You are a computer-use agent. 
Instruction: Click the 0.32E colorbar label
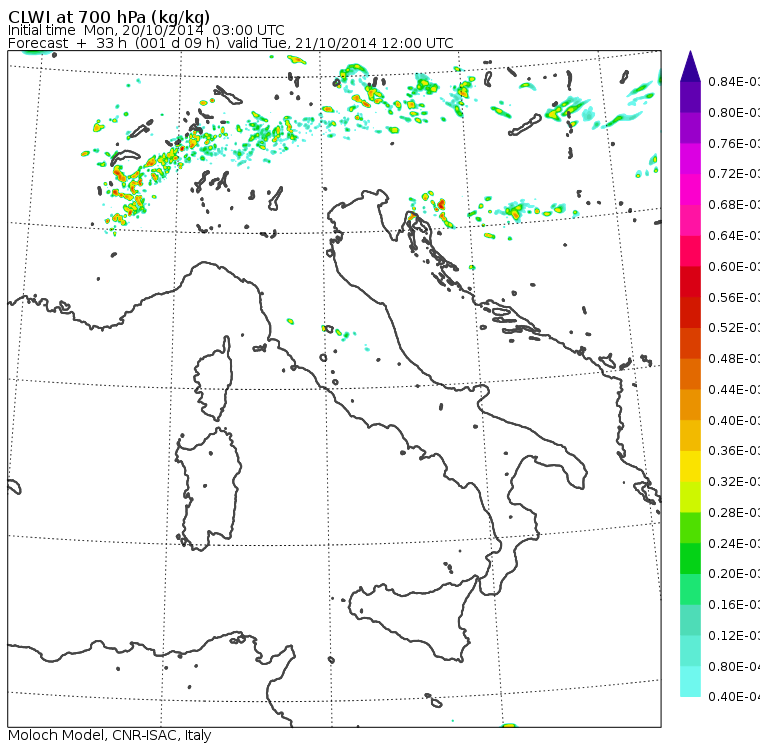[734, 481]
